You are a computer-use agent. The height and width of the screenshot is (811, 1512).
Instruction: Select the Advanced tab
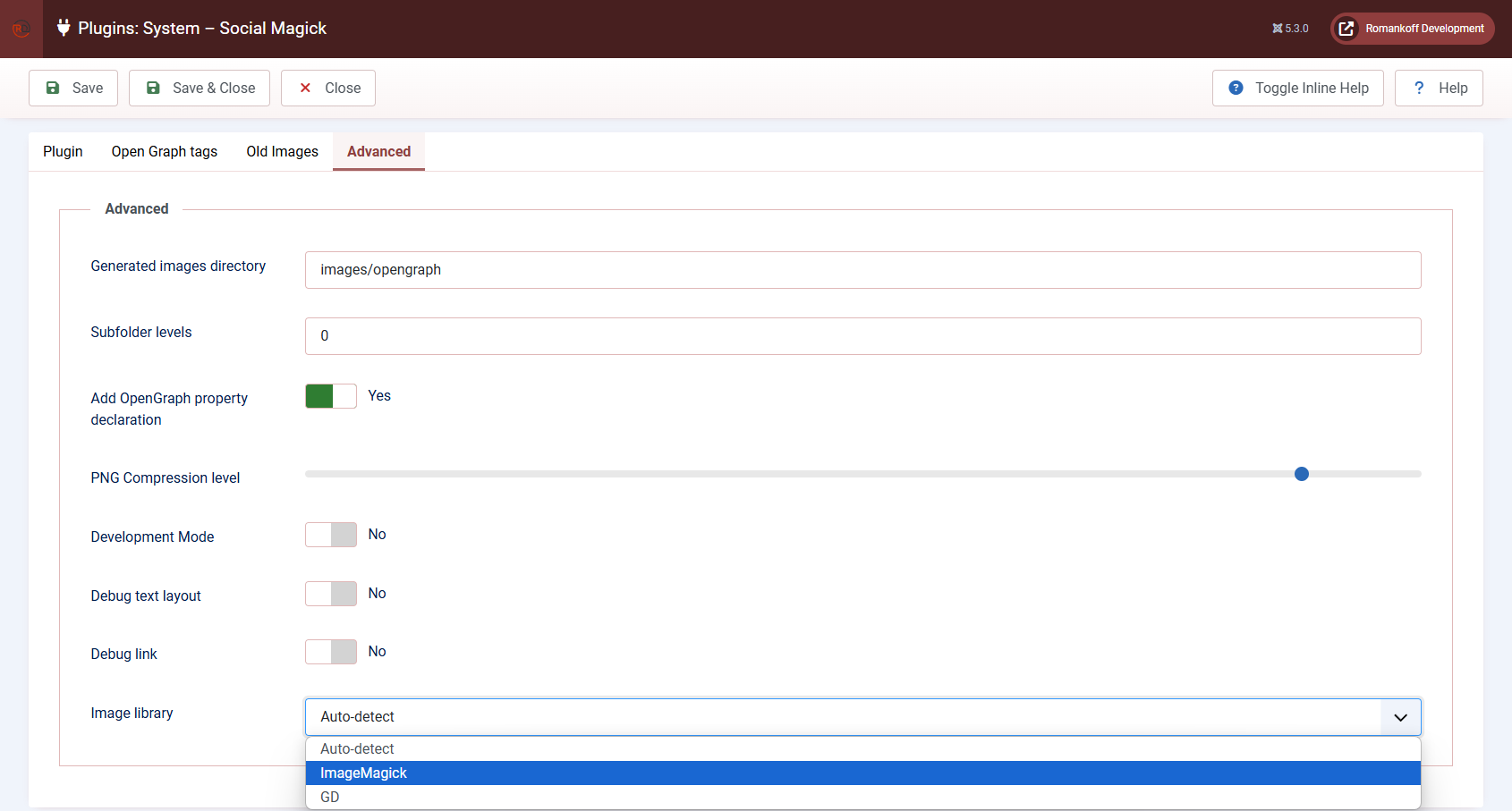(379, 152)
